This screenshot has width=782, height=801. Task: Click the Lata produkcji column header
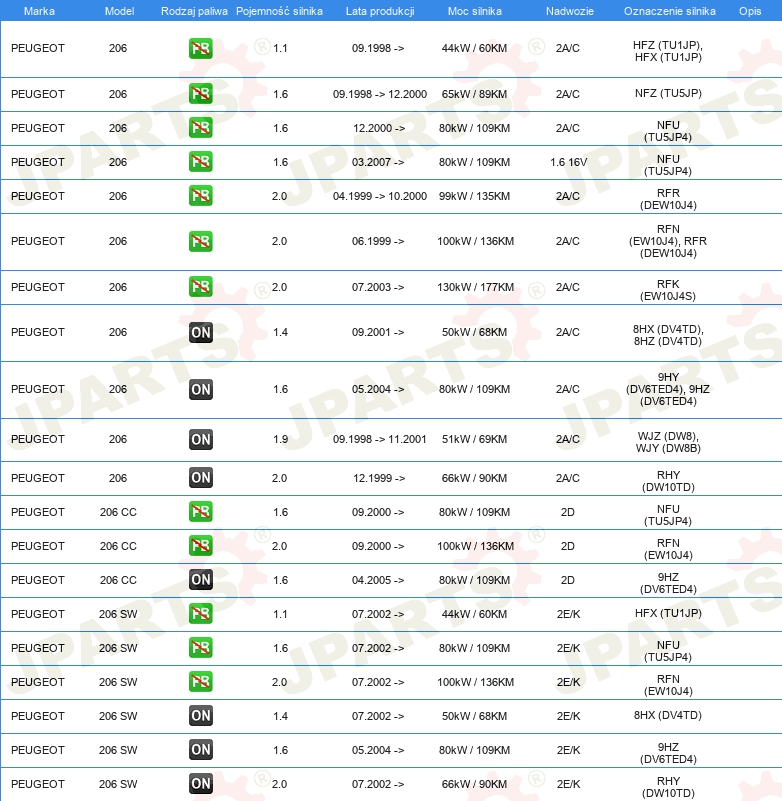(x=380, y=11)
